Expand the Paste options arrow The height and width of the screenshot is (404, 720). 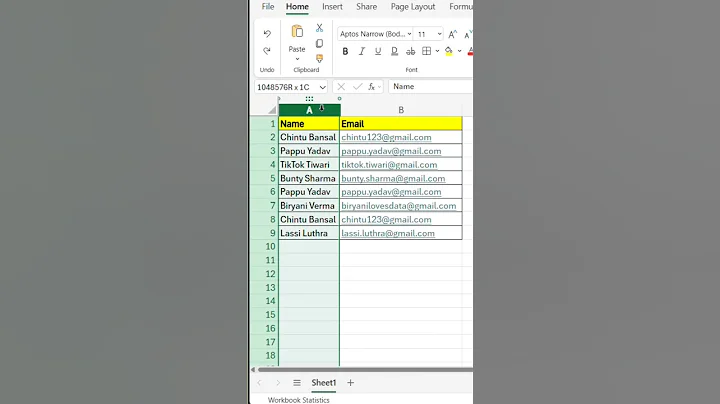[297, 59]
